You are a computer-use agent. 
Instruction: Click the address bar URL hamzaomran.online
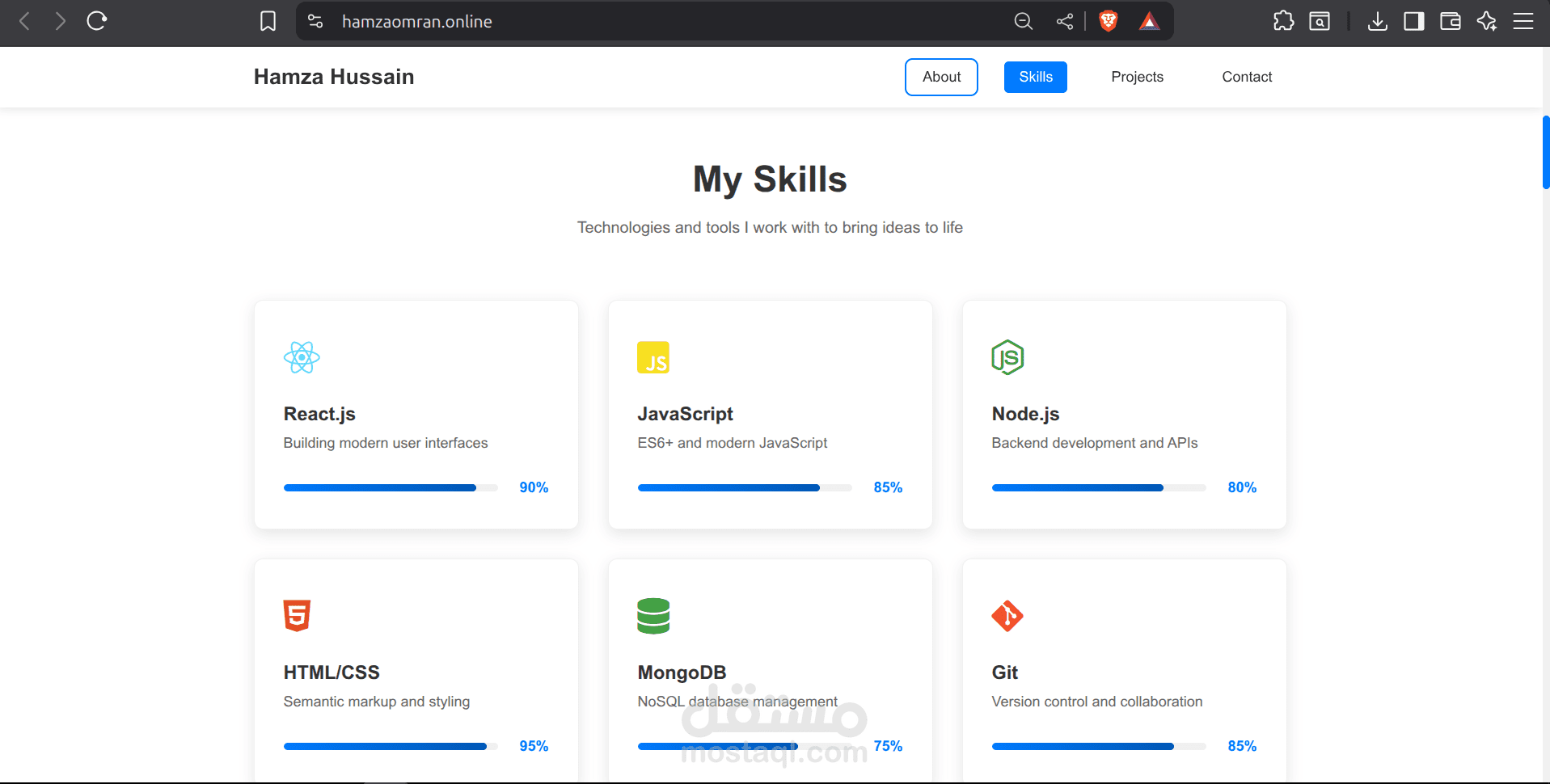click(x=417, y=22)
